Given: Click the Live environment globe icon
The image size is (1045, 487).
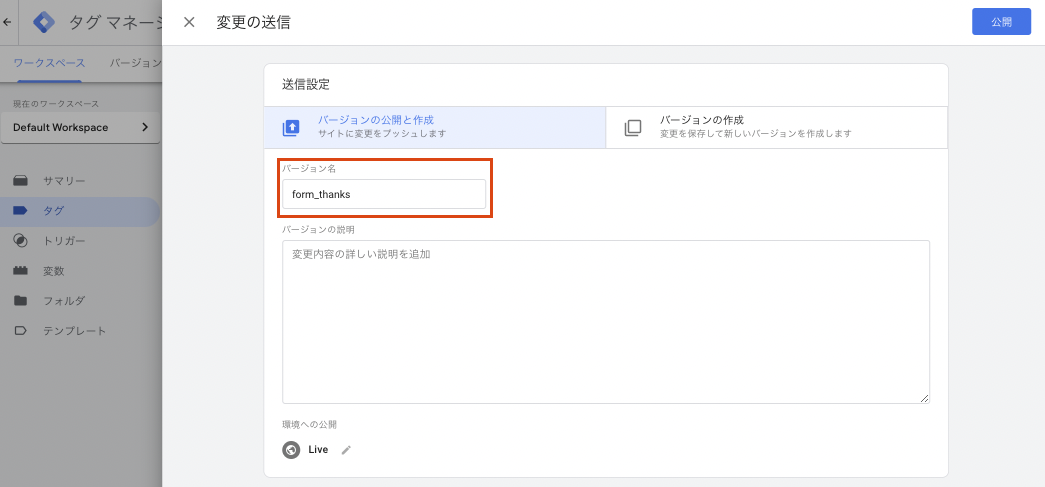Looking at the screenshot, I should pyautogui.click(x=291, y=450).
